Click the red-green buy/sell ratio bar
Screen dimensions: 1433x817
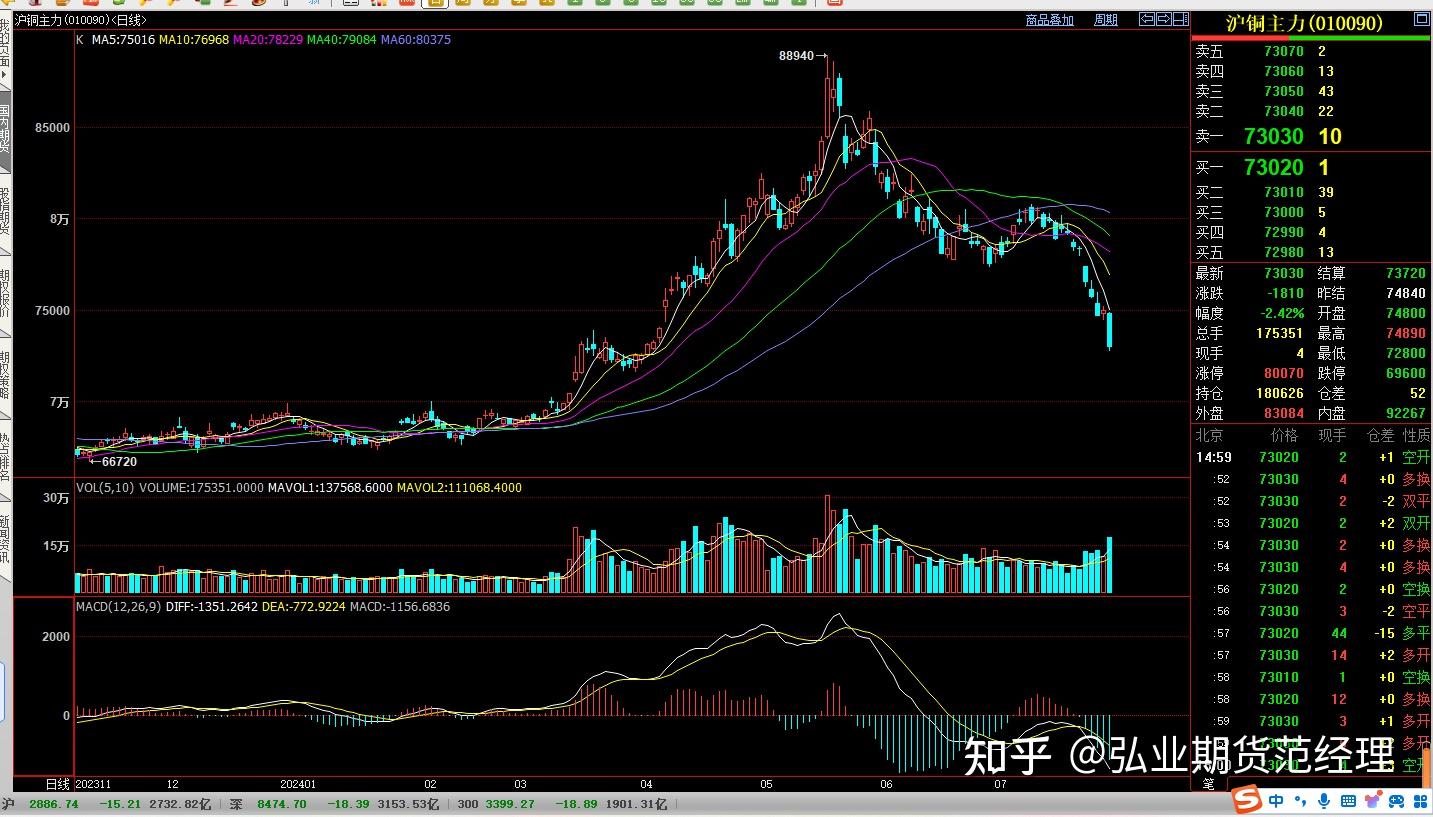1311,38
